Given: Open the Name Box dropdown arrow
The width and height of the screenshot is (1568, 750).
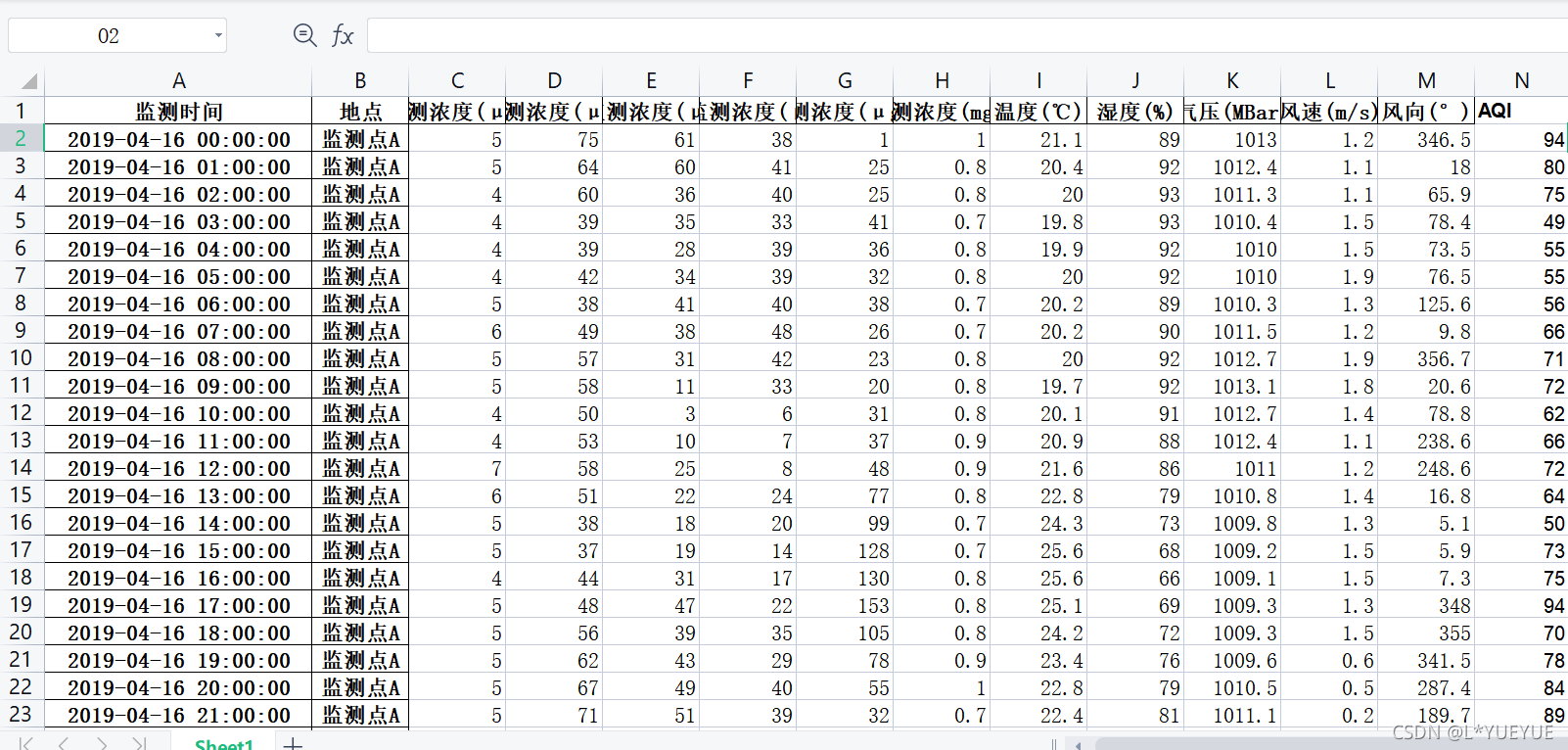Looking at the screenshot, I should [218, 36].
